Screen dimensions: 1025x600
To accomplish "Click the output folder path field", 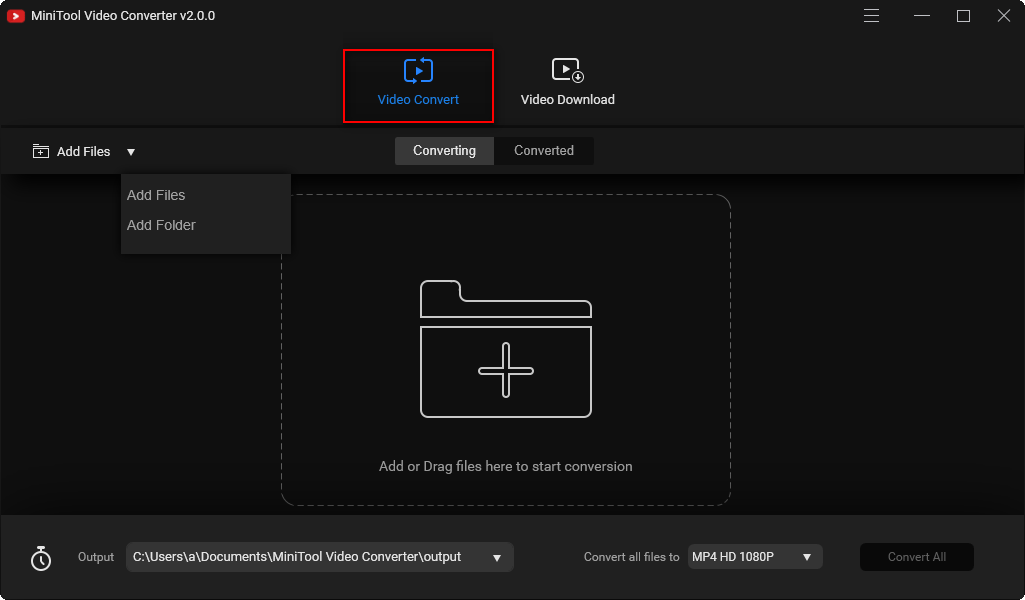I will 320,557.
